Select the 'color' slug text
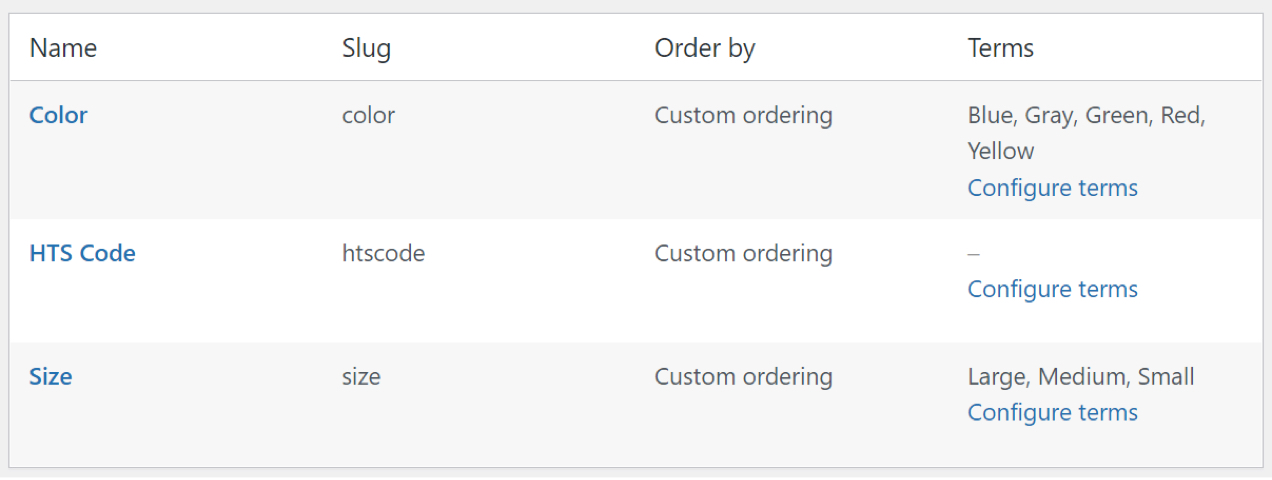 pyautogui.click(x=368, y=115)
